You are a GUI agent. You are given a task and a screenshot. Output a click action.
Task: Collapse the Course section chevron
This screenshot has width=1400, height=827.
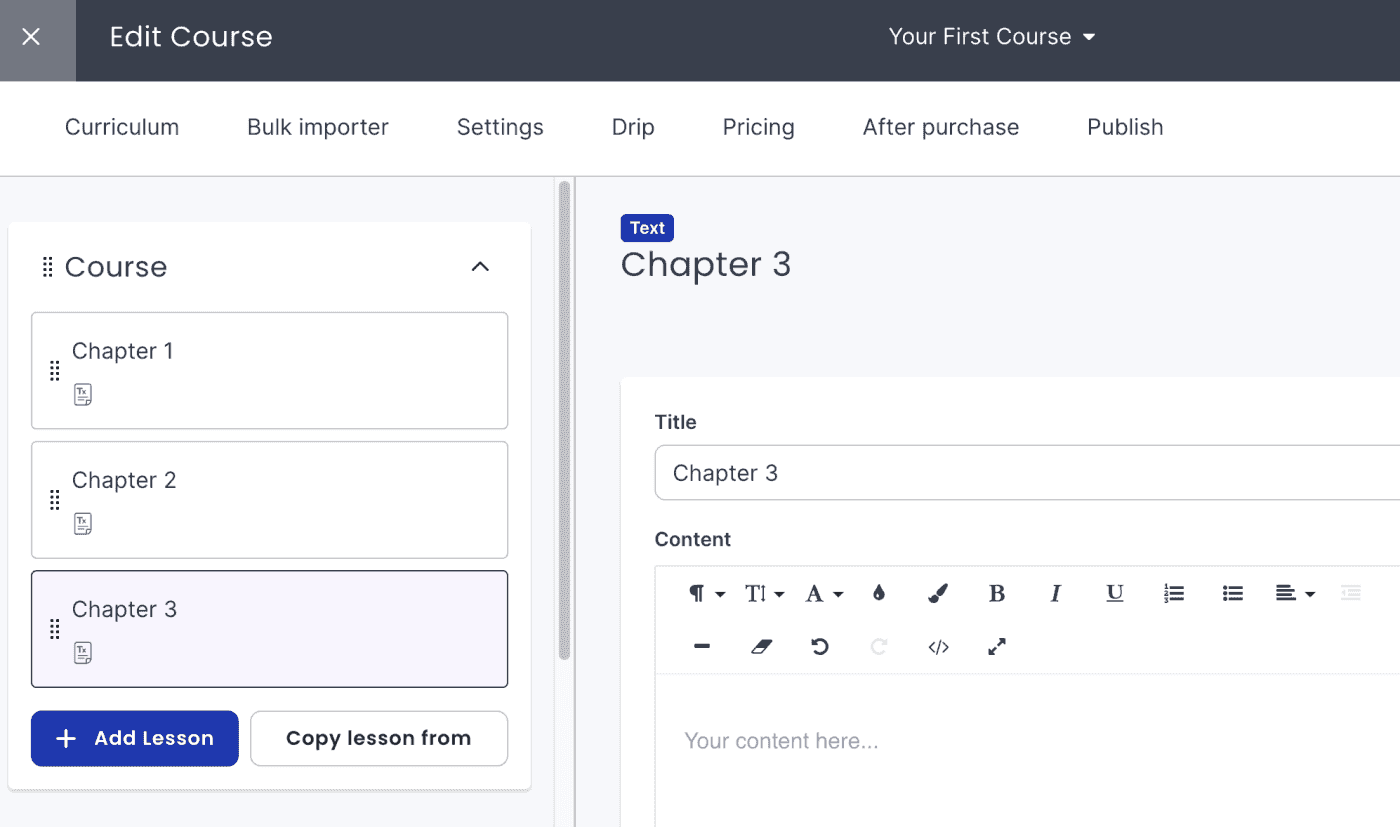click(x=481, y=266)
